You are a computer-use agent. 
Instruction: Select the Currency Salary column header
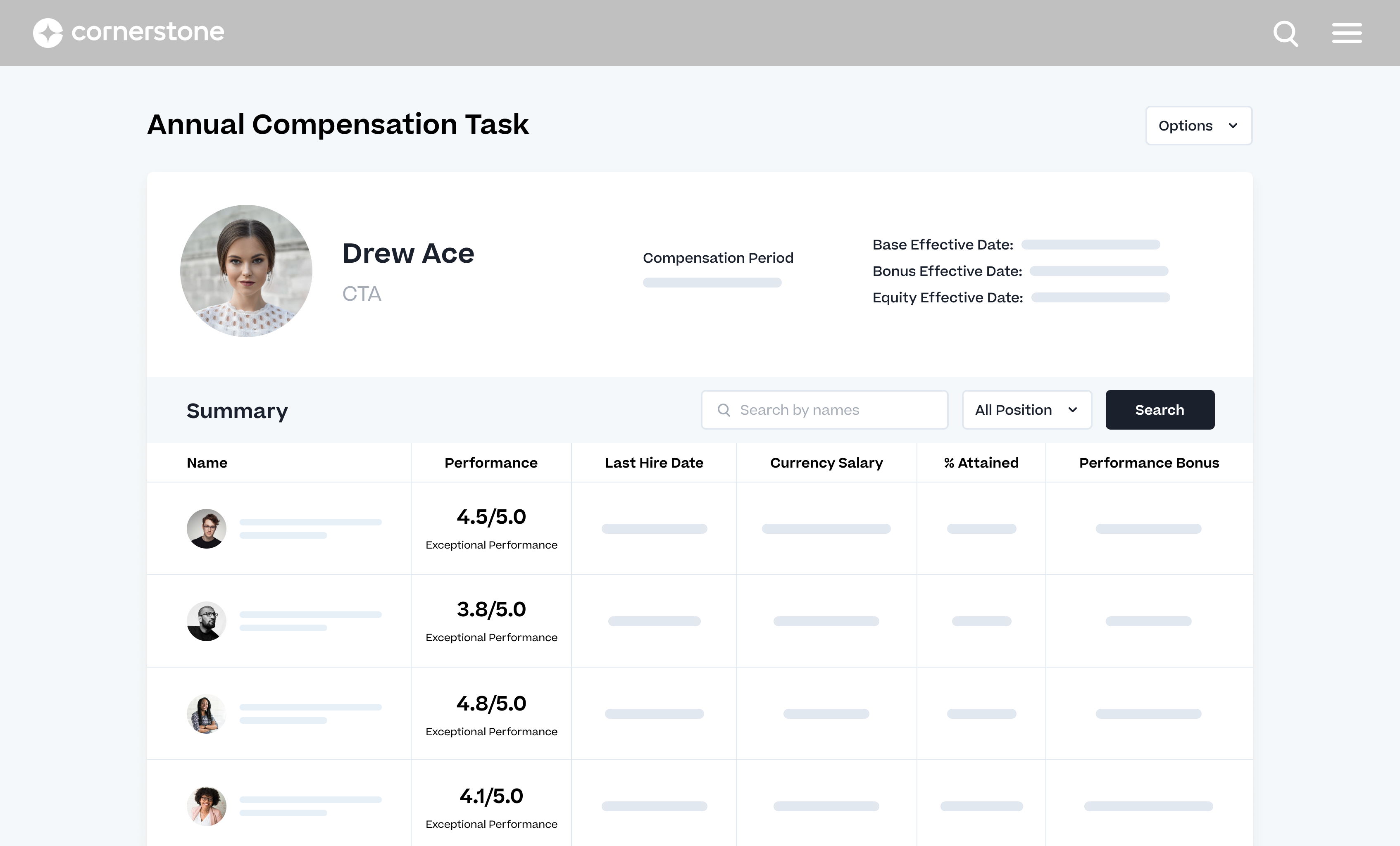(x=826, y=463)
